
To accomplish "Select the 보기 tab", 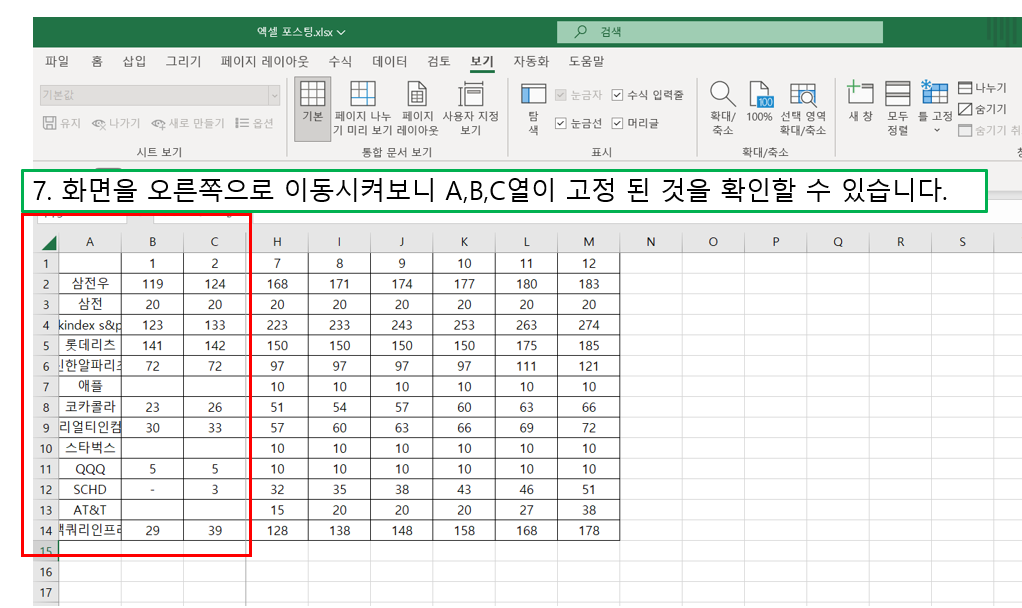I will (482, 61).
